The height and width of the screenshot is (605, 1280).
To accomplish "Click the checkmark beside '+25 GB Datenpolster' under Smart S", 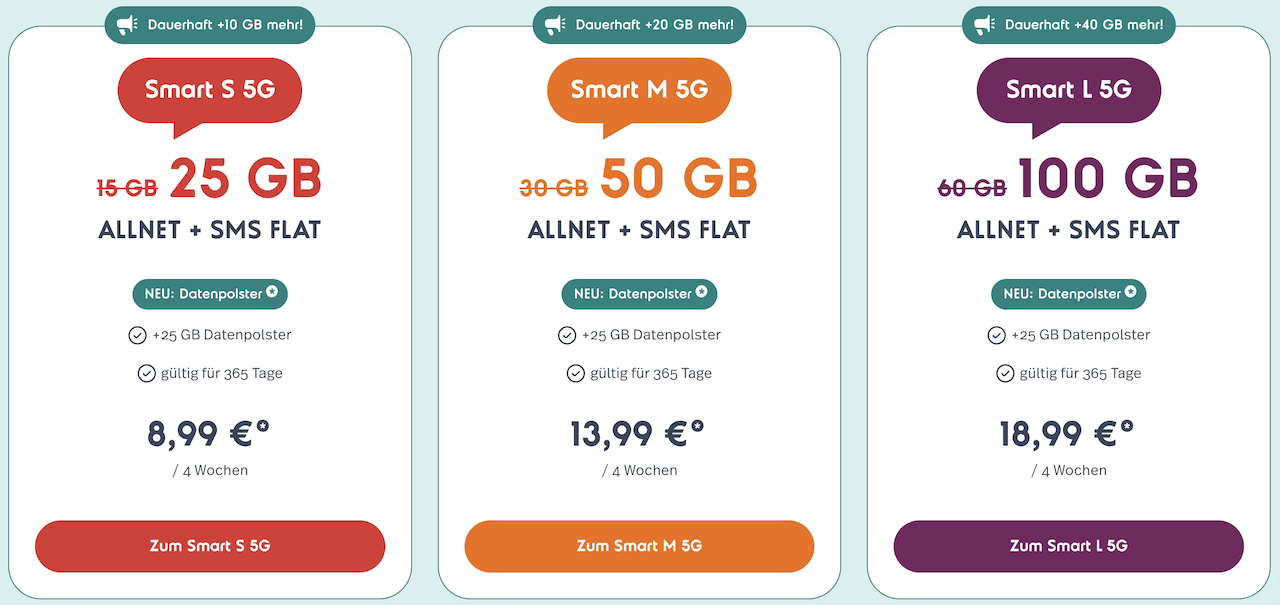I will point(137,335).
